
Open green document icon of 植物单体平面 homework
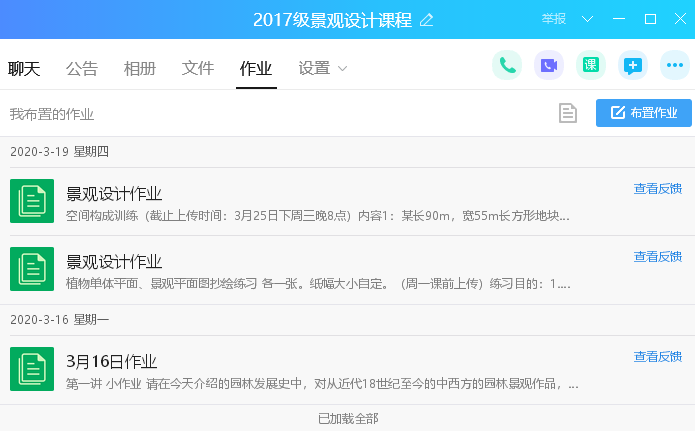tap(32, 269)
